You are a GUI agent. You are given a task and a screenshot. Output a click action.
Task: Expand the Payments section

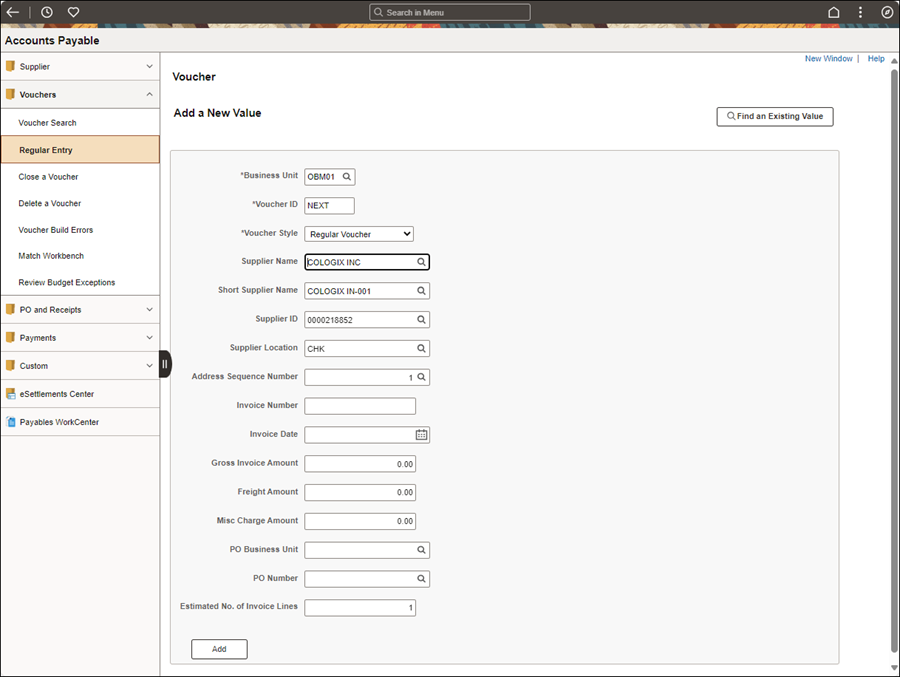tap(149, 338)
